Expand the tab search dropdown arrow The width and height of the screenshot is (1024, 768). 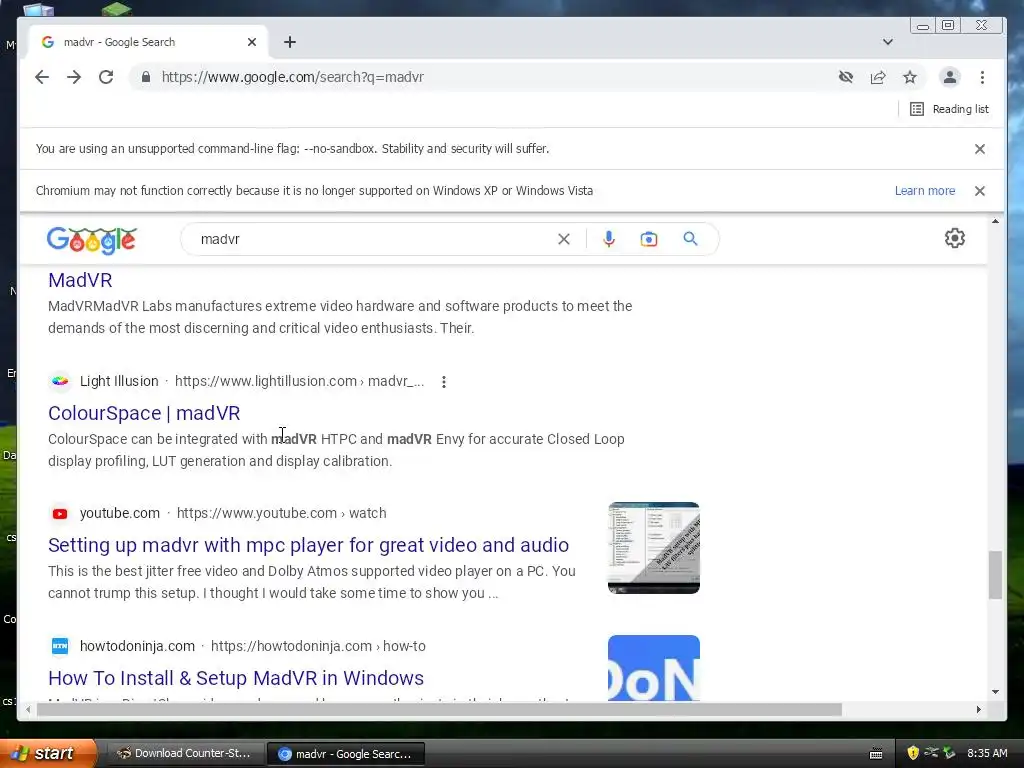point(888,42)
